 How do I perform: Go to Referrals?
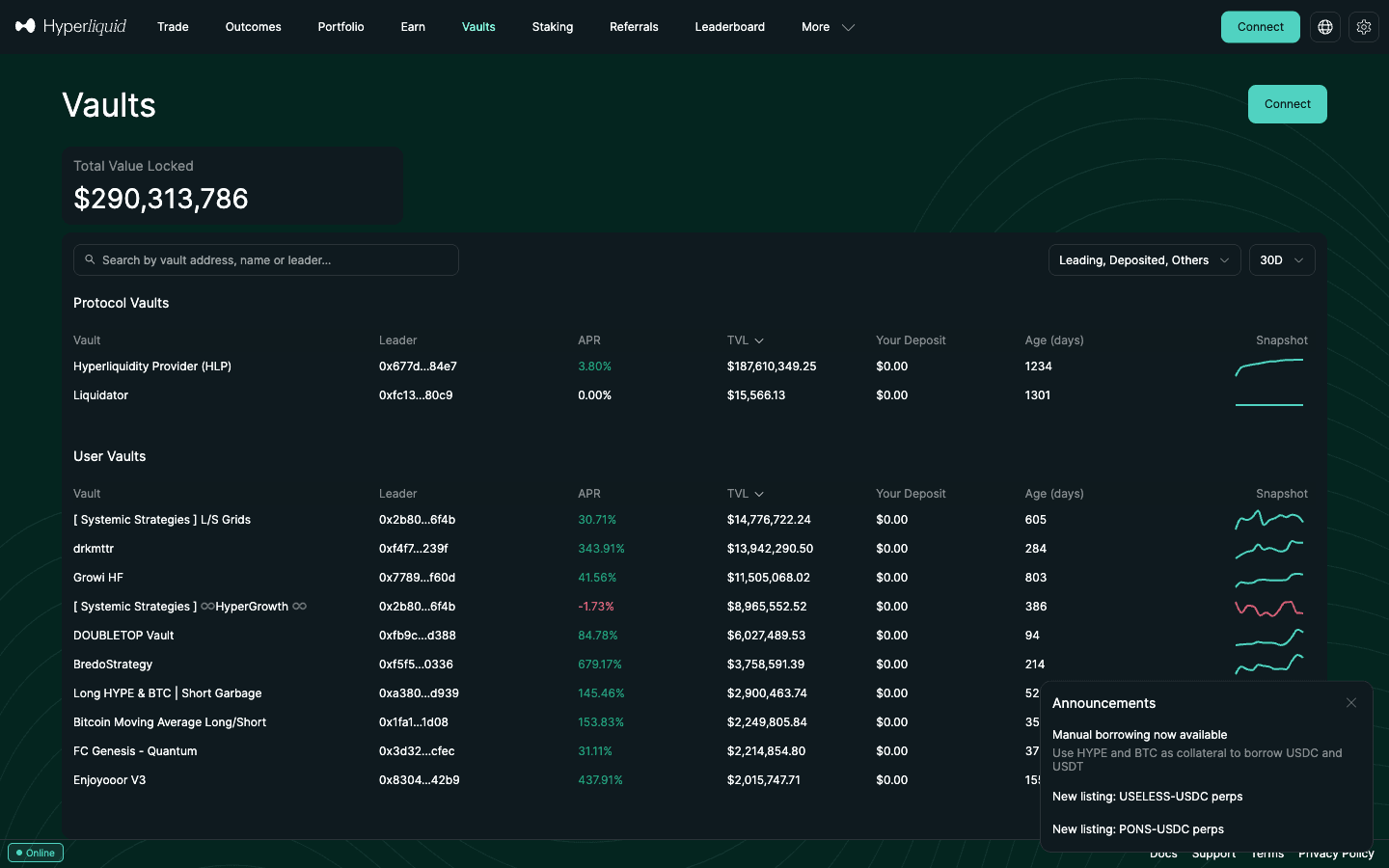(x=634, y=27)
